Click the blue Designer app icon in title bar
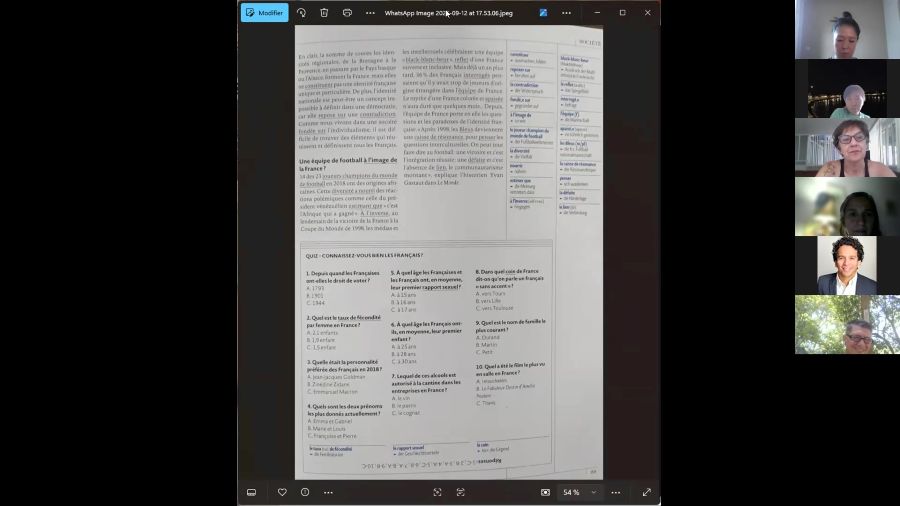 coord(543,13)
